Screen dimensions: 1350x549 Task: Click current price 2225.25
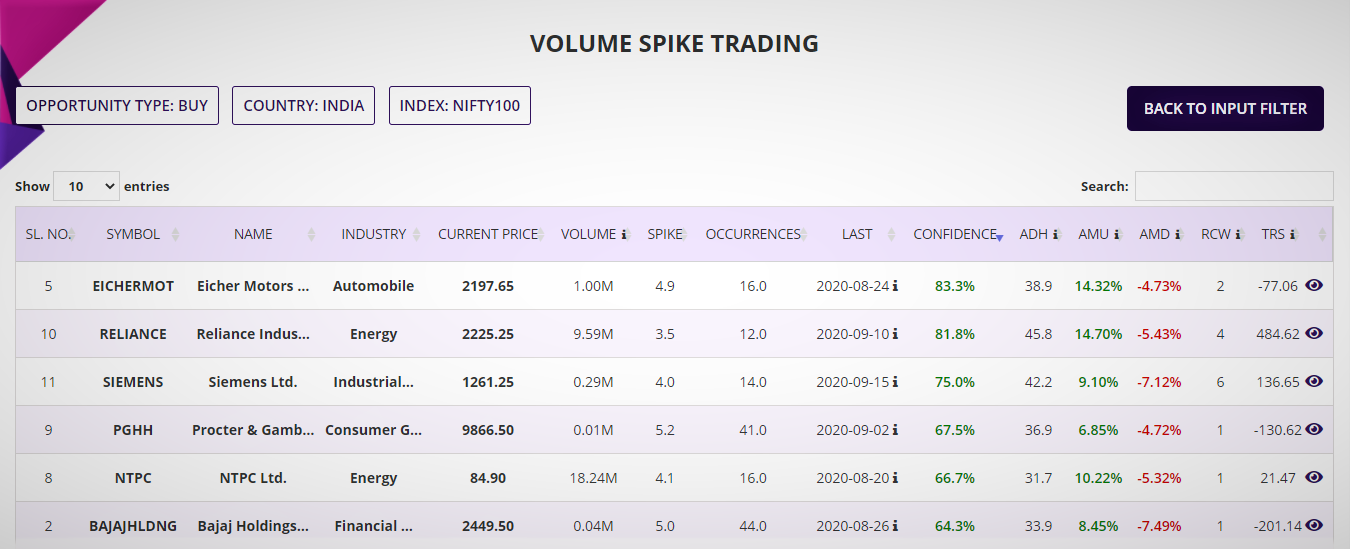coord(488,334)
